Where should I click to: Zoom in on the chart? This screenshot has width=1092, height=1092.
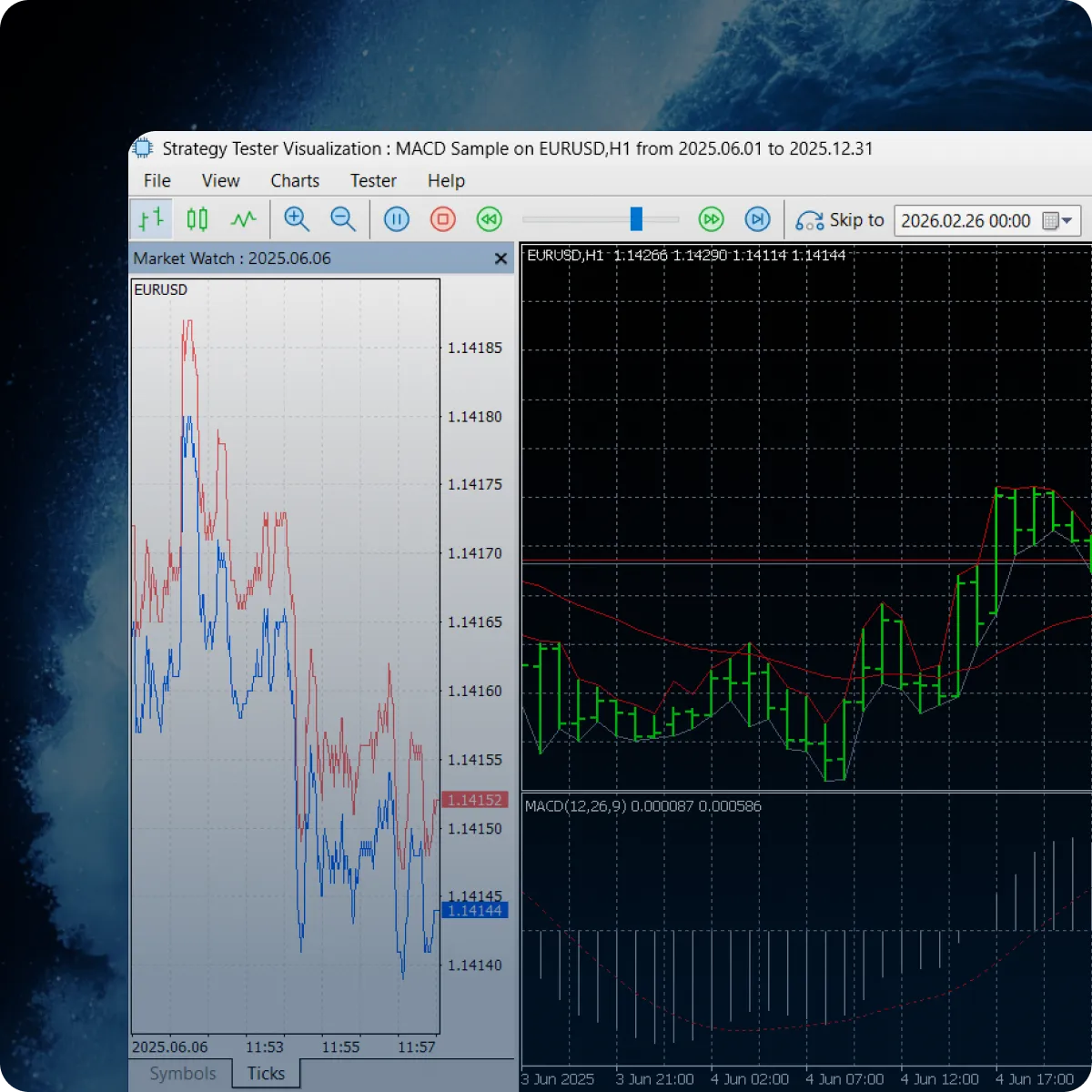pos(297,219)
